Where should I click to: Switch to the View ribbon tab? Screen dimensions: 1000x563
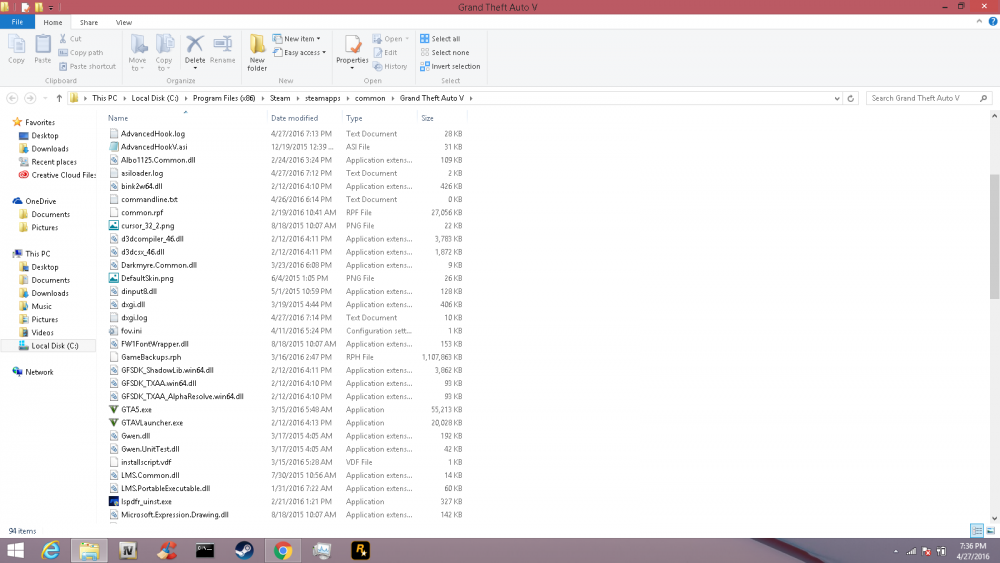point(124,22)
